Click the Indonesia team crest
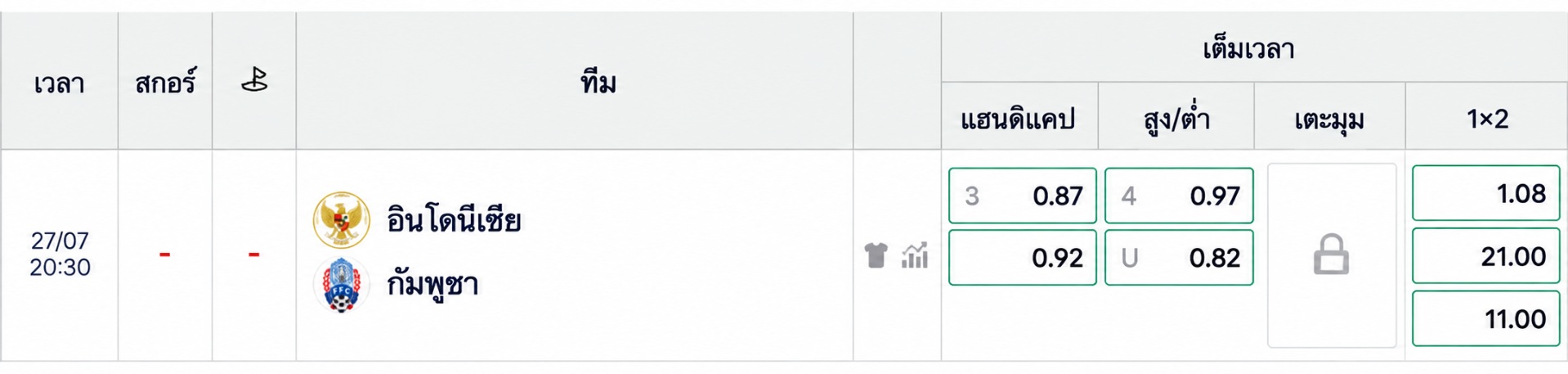Image resolution: width=1568 pixels, height=374 pixels. [x=342, y=220]
